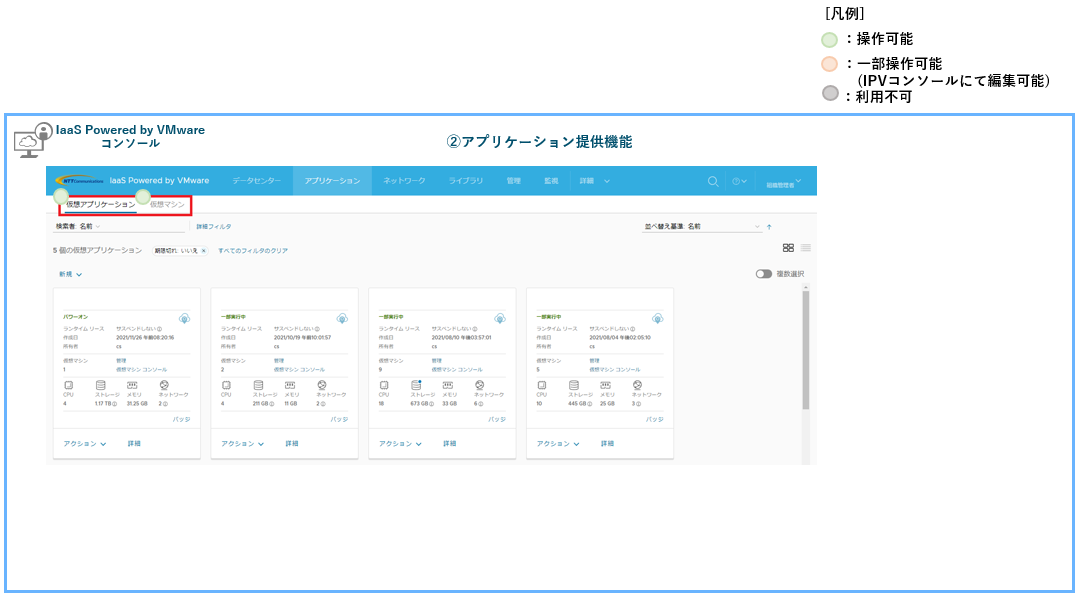Switch to grid card view icon
The height and width of the screenshot is (600, 1078).
(x=788, y=248)
